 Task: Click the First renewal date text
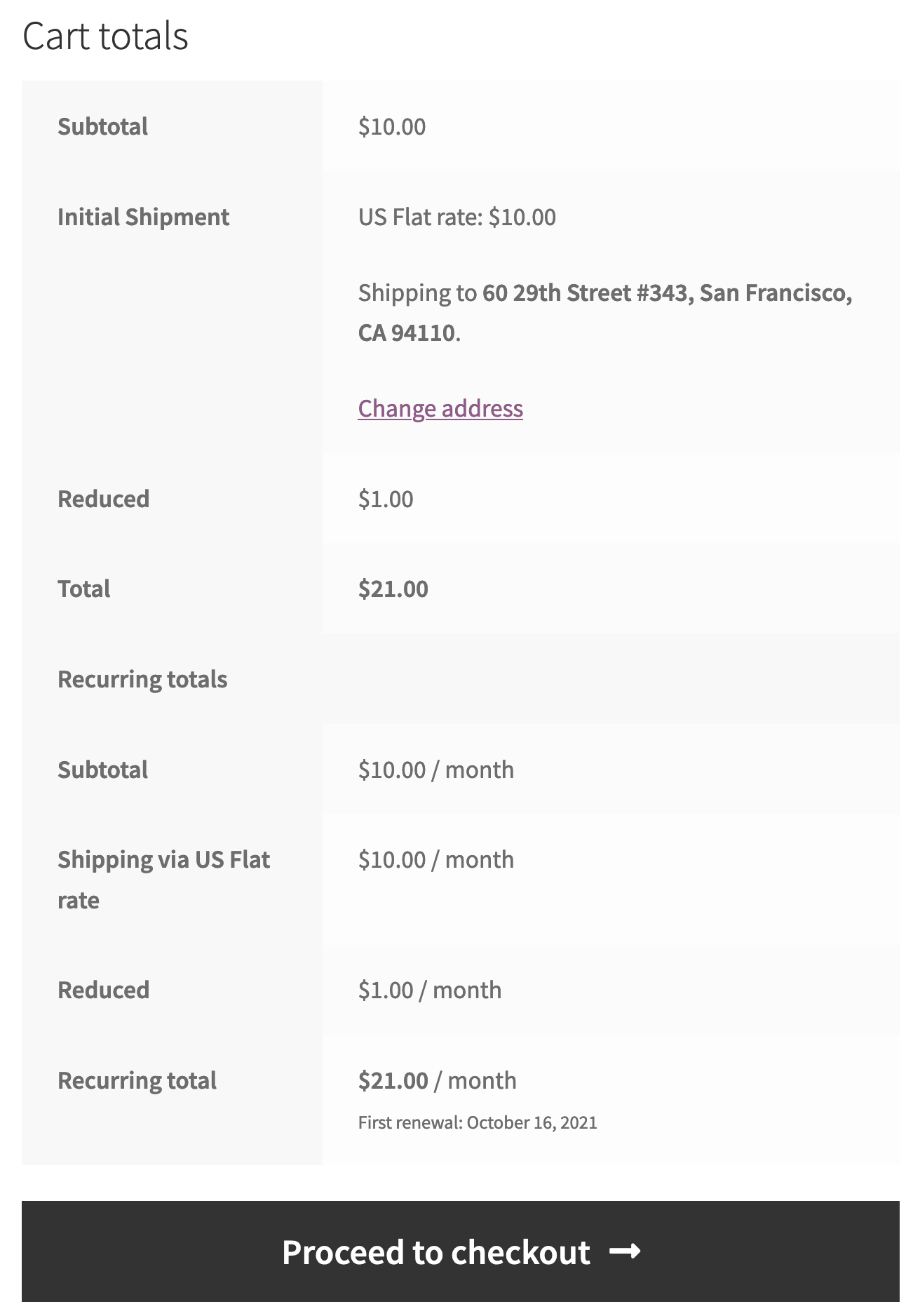(x=478, y=1122)
